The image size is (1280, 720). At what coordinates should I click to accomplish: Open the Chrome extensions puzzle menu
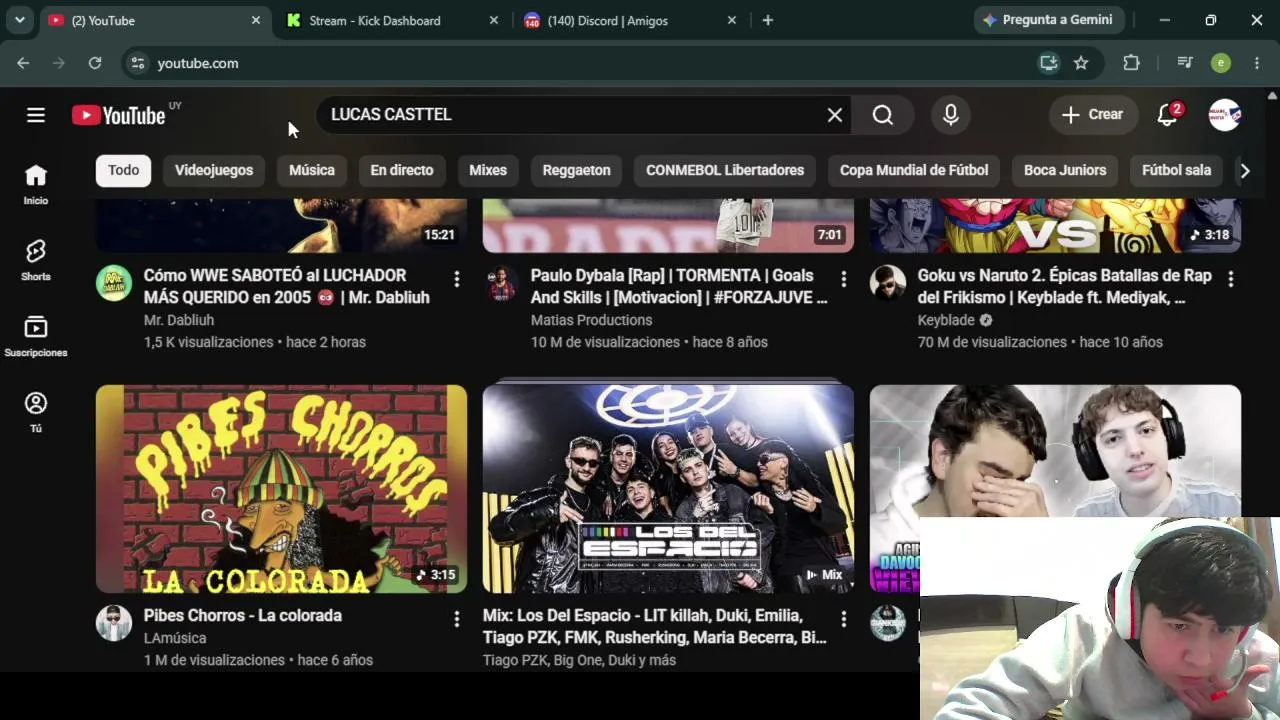[1131, 63]
